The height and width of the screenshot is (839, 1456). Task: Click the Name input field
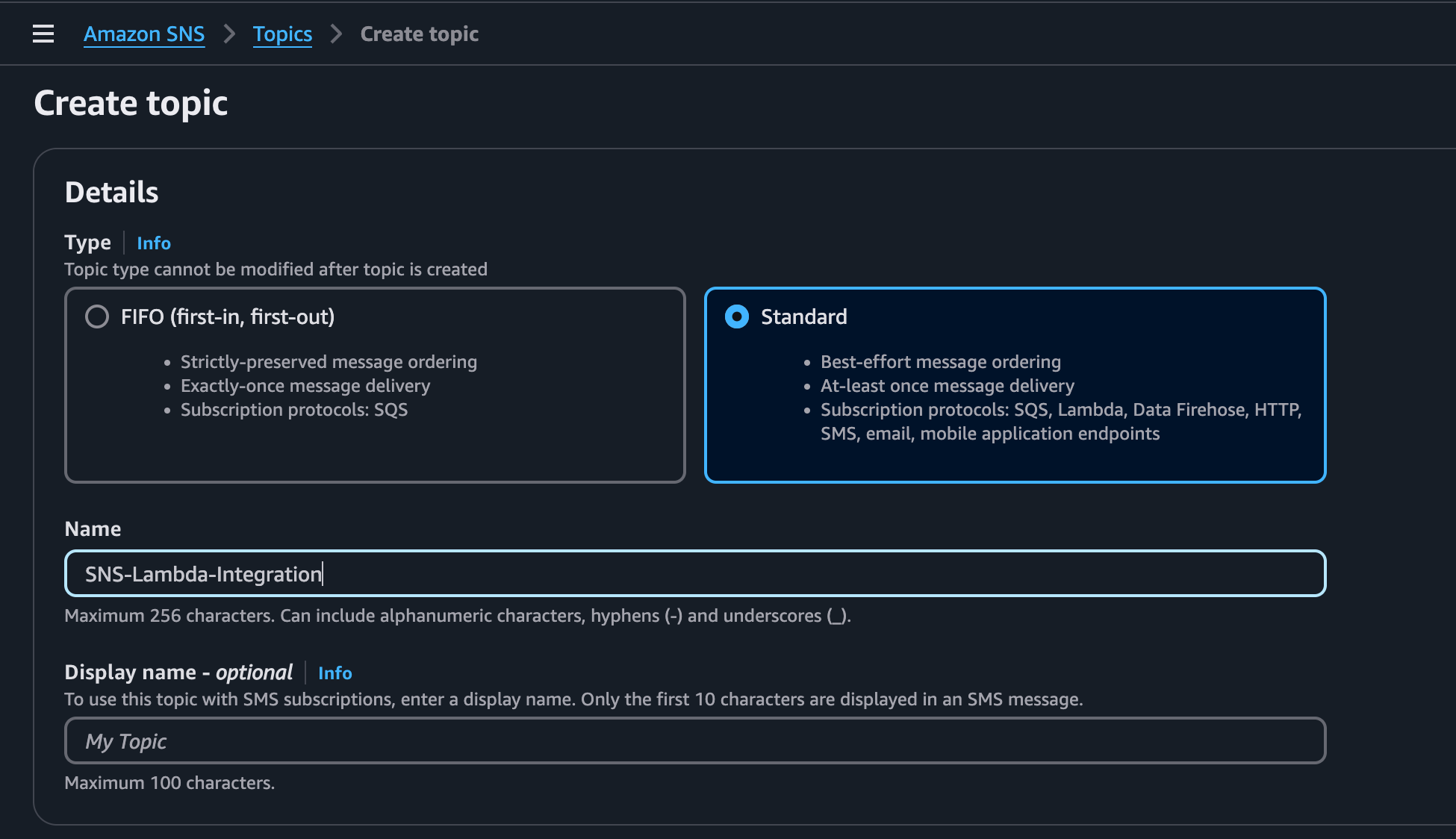click(695, 573)
